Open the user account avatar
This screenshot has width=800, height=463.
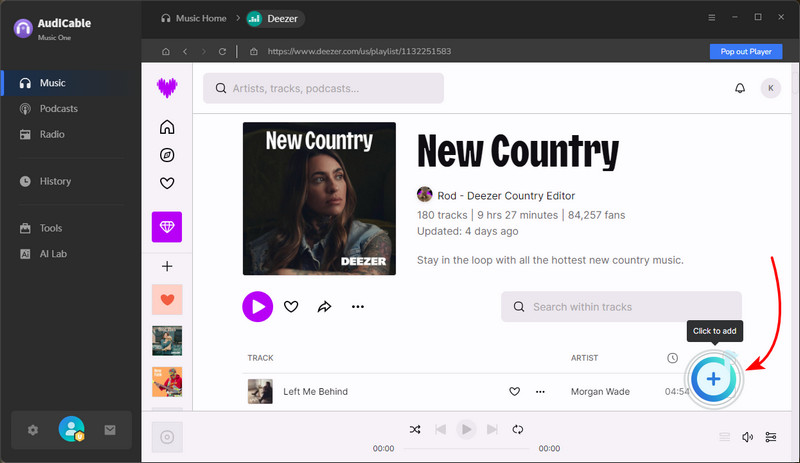(71, 429)
